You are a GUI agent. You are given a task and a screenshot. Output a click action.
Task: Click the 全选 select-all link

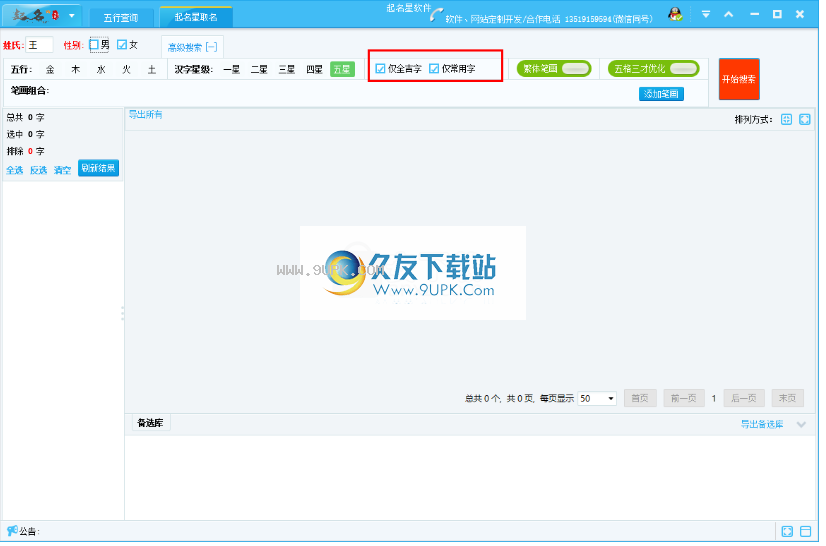(15, 171)
